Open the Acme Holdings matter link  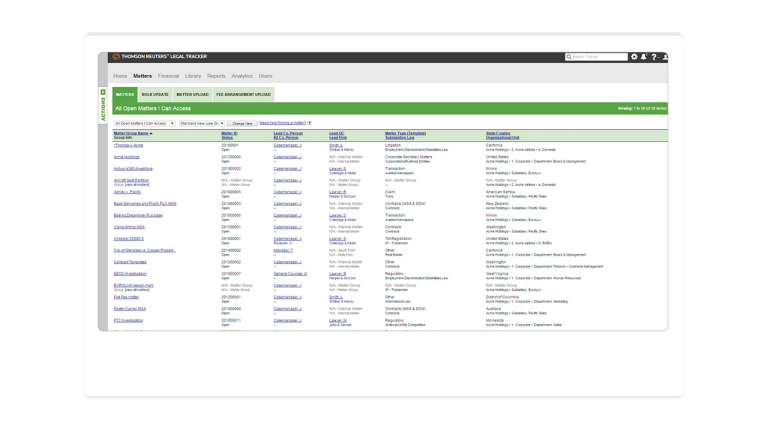(127, 157)
